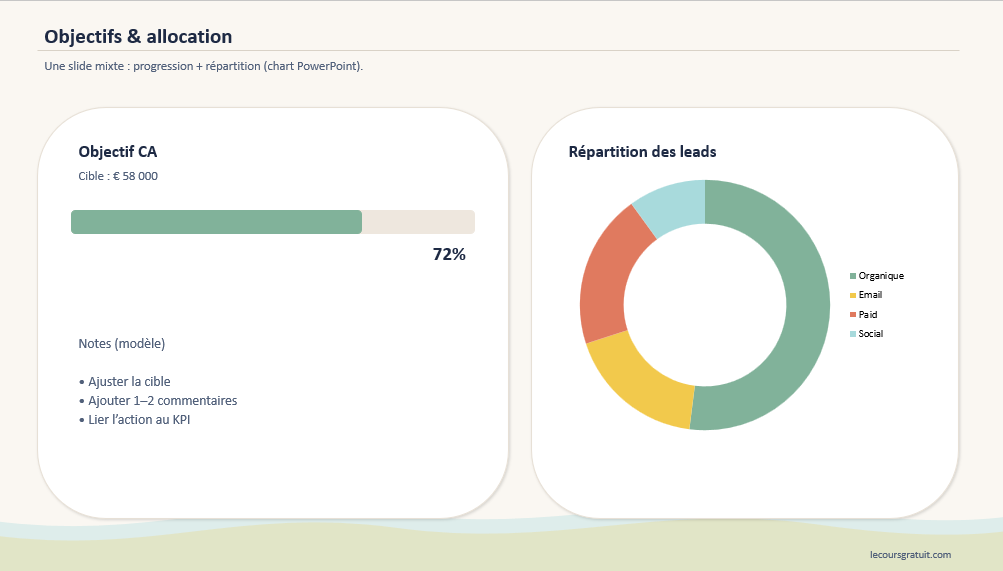The image size is (1003, 571).
Task: Click the Organique legend color square
Action: point(853,276)
